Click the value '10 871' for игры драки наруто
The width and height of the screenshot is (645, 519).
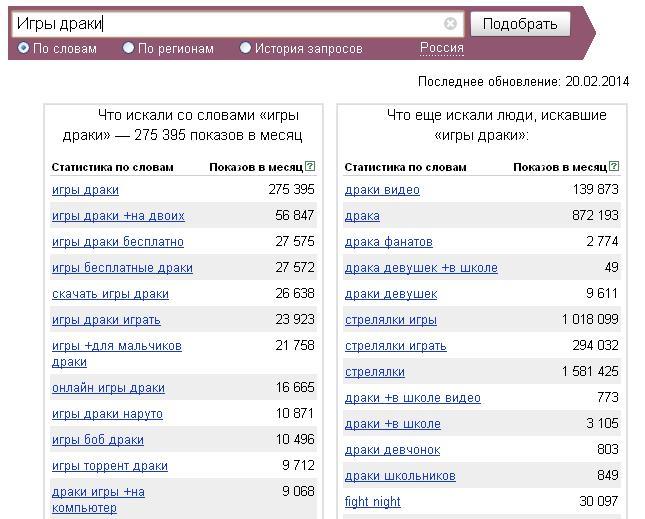click(x=295, y=413)
